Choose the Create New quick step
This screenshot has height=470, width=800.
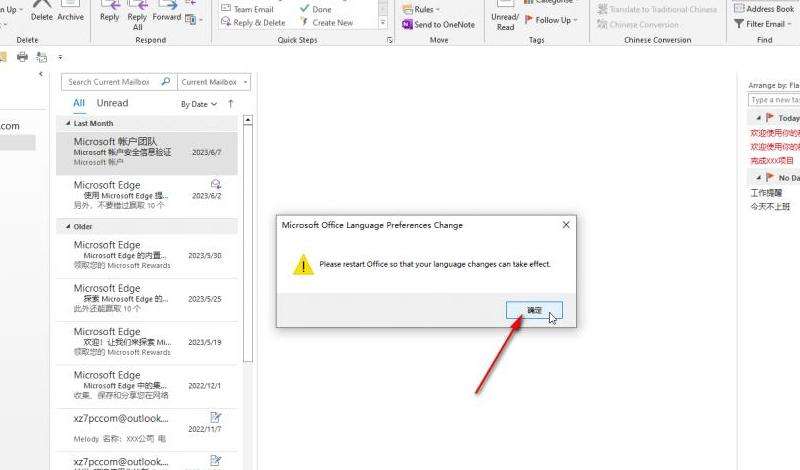[x=327, y=22]
